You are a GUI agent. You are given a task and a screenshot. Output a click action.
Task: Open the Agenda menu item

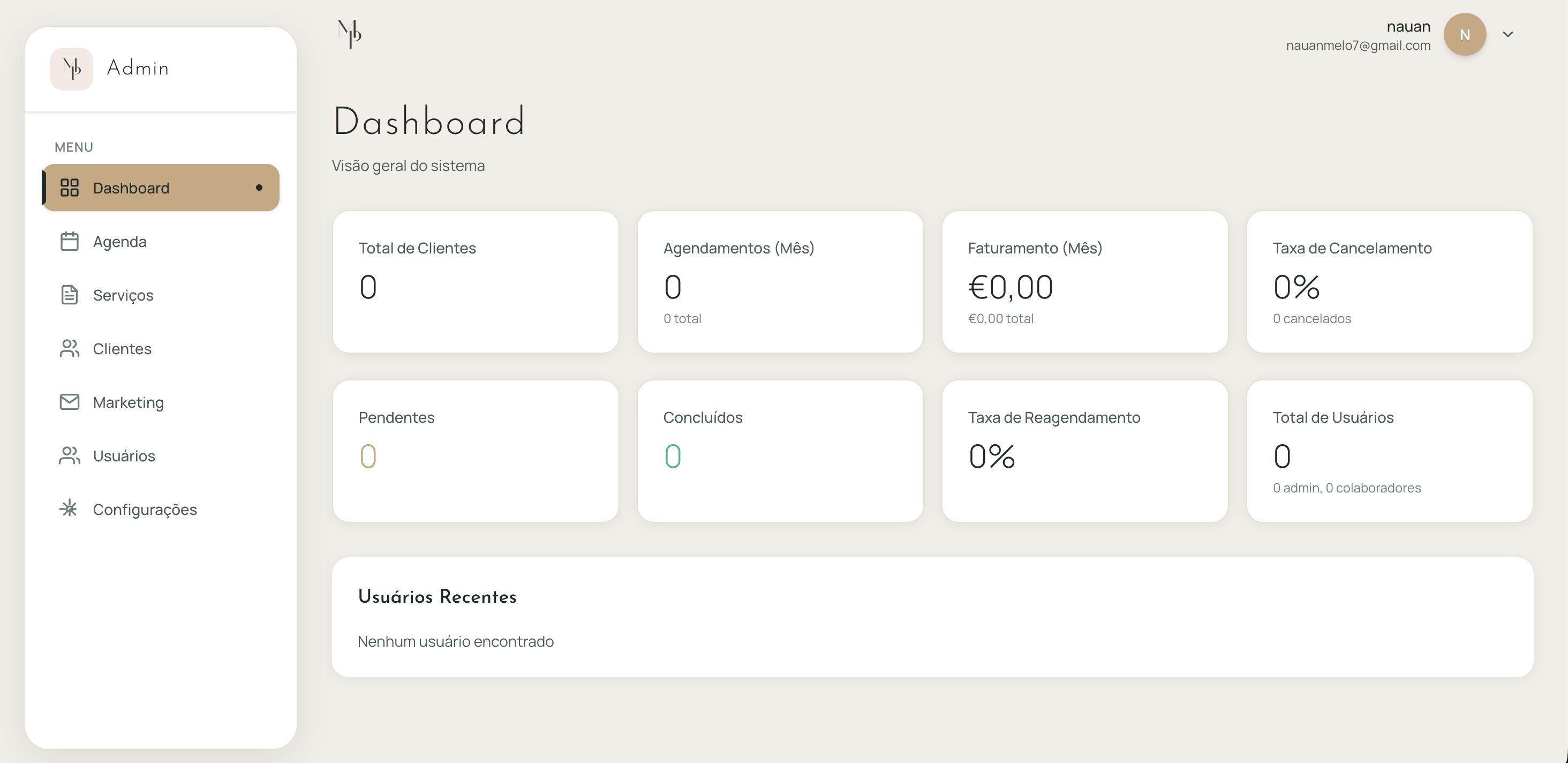[x=120, y=241]
